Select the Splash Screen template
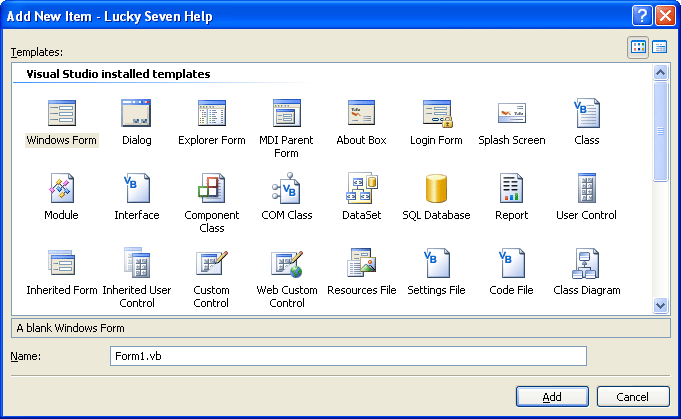 pyautogui.click(x=512, y=113)
